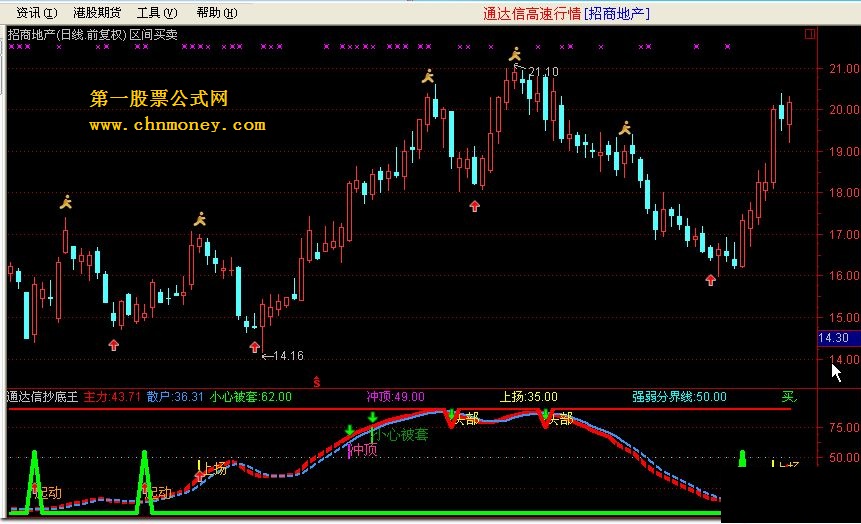
Task: Open the 工具(V) menu
Action: 157,13
